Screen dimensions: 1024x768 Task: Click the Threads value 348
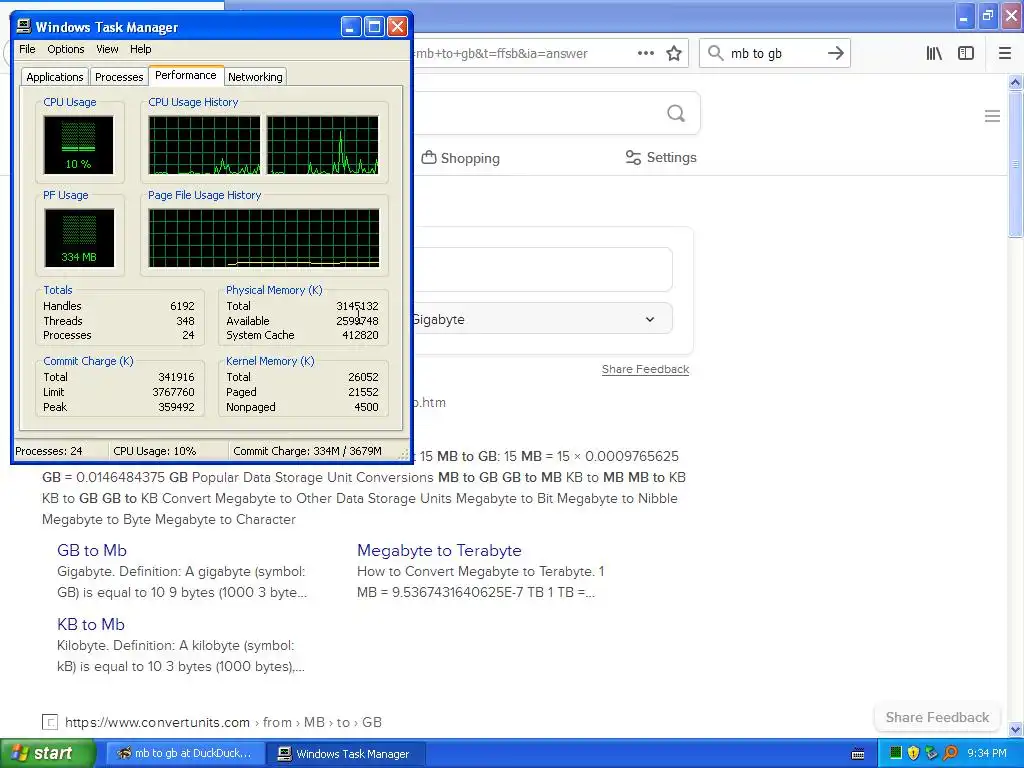tap(185, 321)
